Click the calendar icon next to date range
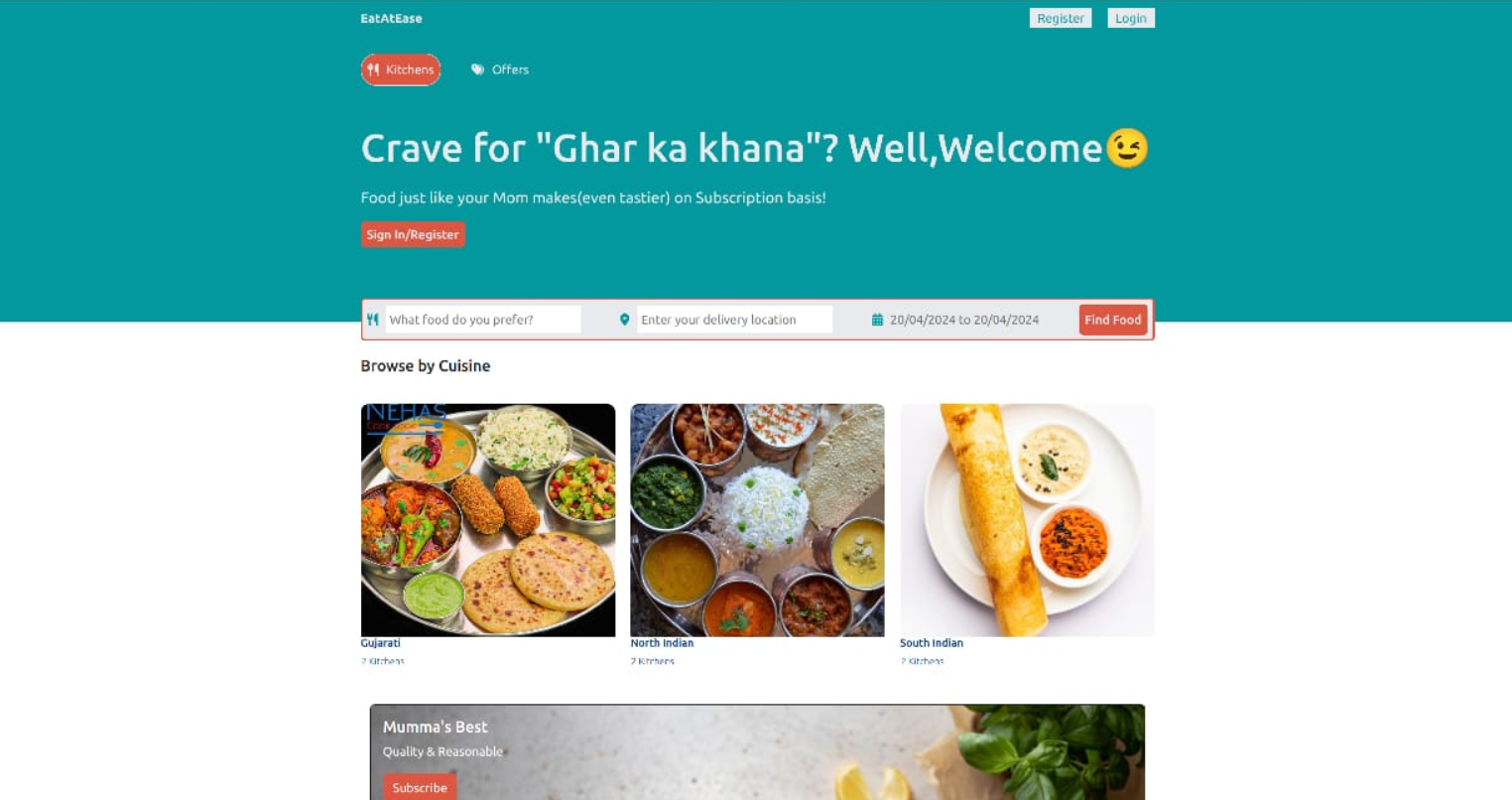This screenshot has width=1512, height=800. [x=877, y=320]
